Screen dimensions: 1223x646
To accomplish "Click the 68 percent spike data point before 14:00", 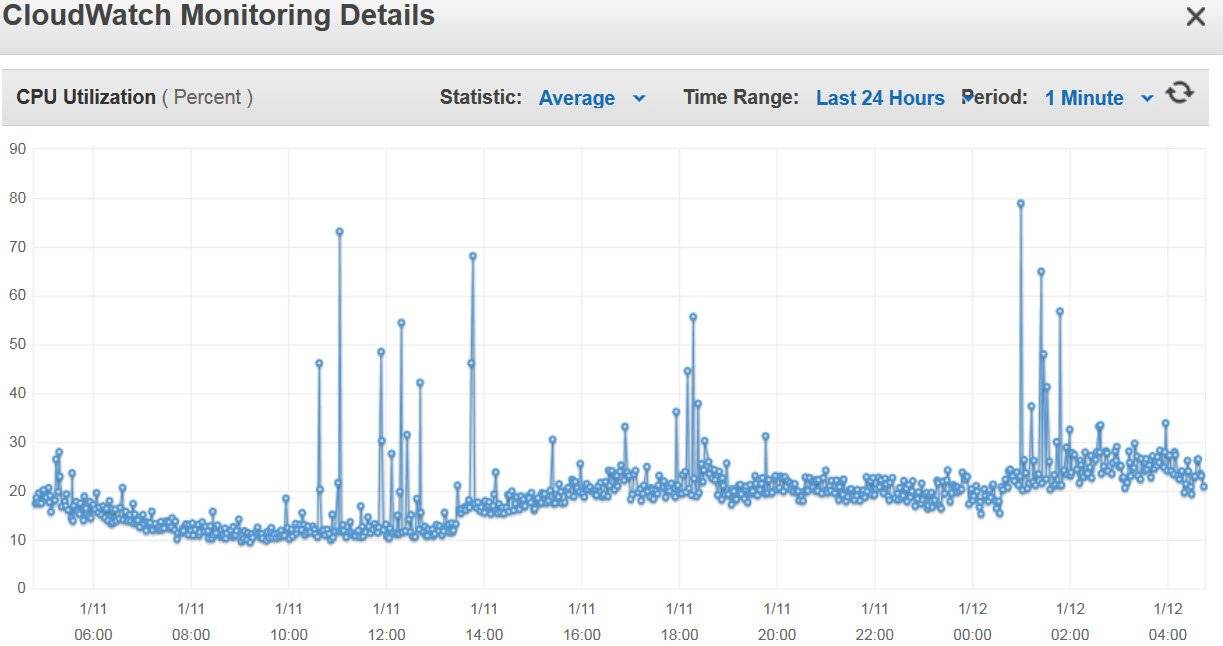I will [473, 256].
